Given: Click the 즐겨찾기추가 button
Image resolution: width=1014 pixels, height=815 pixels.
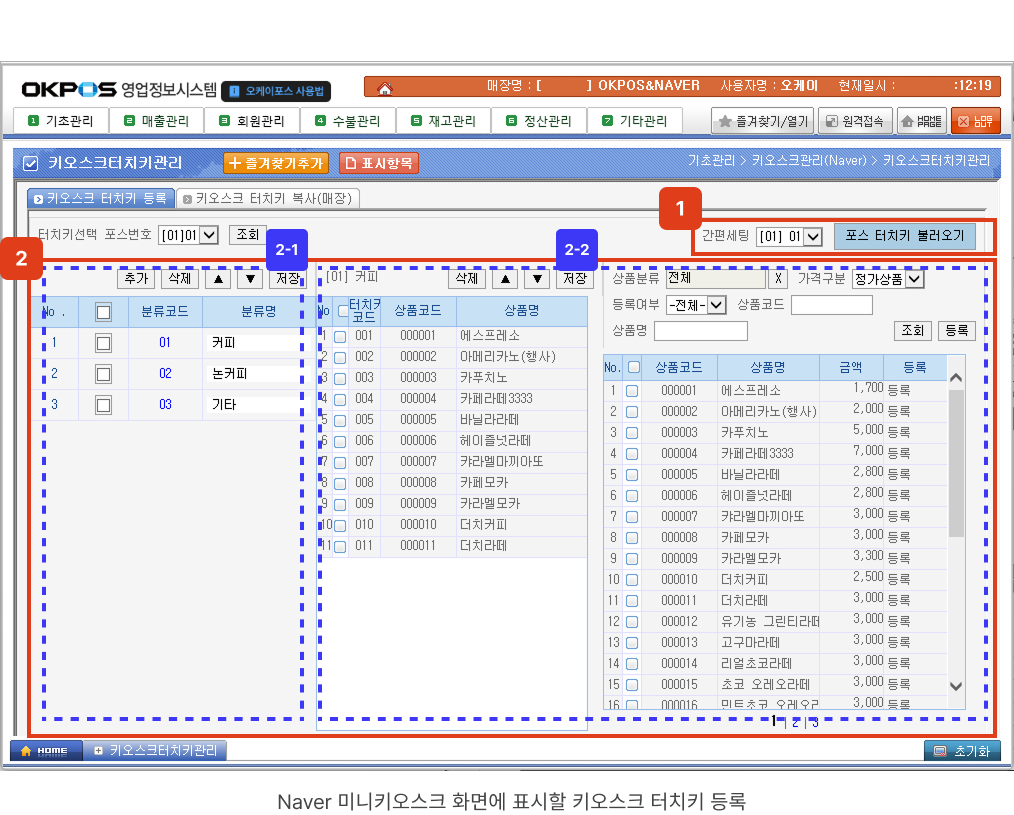Looking at the screenshot, I should [276, 162].
